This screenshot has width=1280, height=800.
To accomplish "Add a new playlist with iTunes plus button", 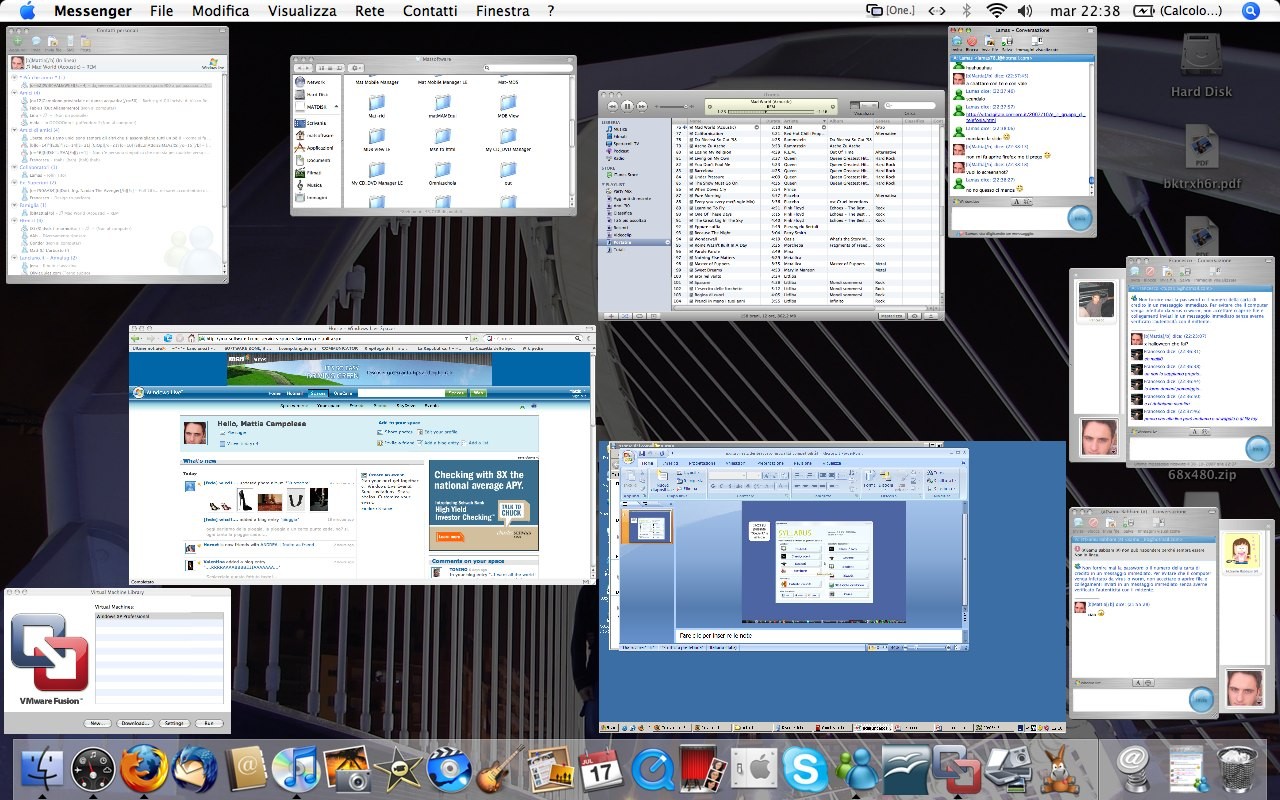I will tap(611, 316).
